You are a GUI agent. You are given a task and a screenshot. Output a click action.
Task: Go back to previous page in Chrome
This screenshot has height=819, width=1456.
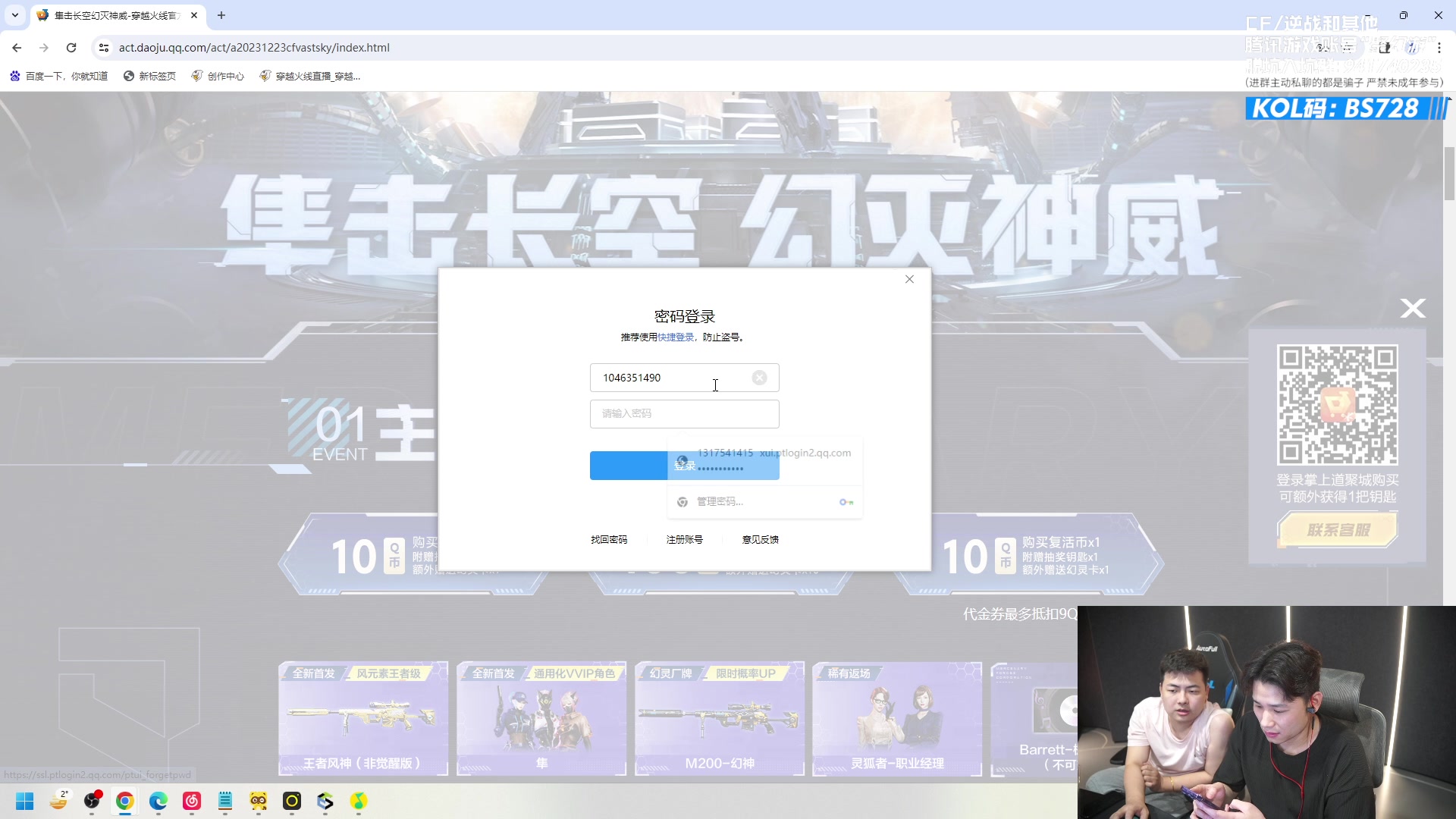pyautogui.click(x=17, y=48)
